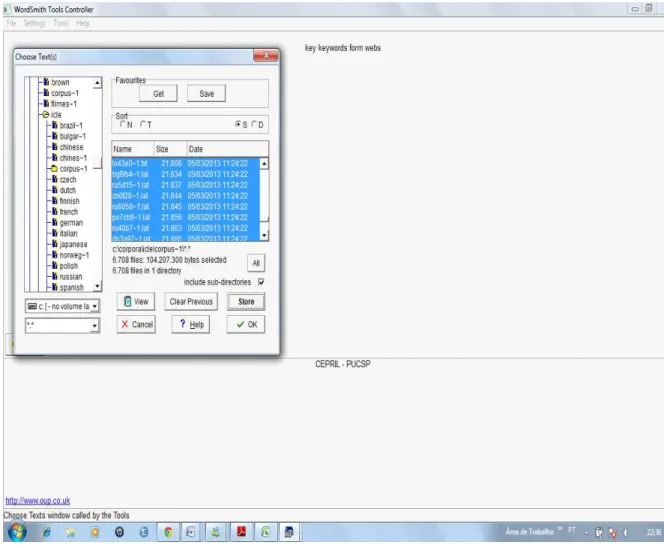Open Windows Media Player from the taskbar
This screenshot has height=548, width=664.
[x=95, y=532]
